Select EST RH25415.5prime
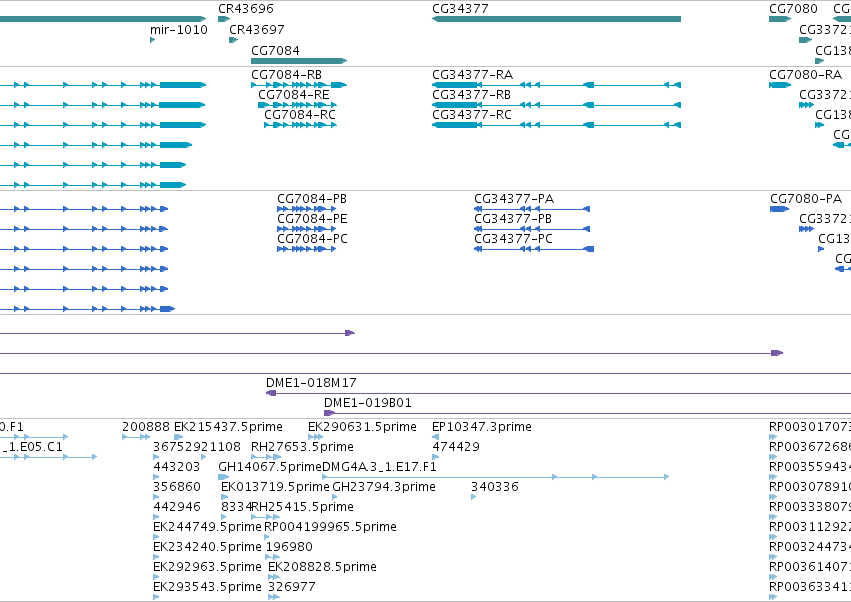The image size is (851, 602). click(x=302, y=507)
